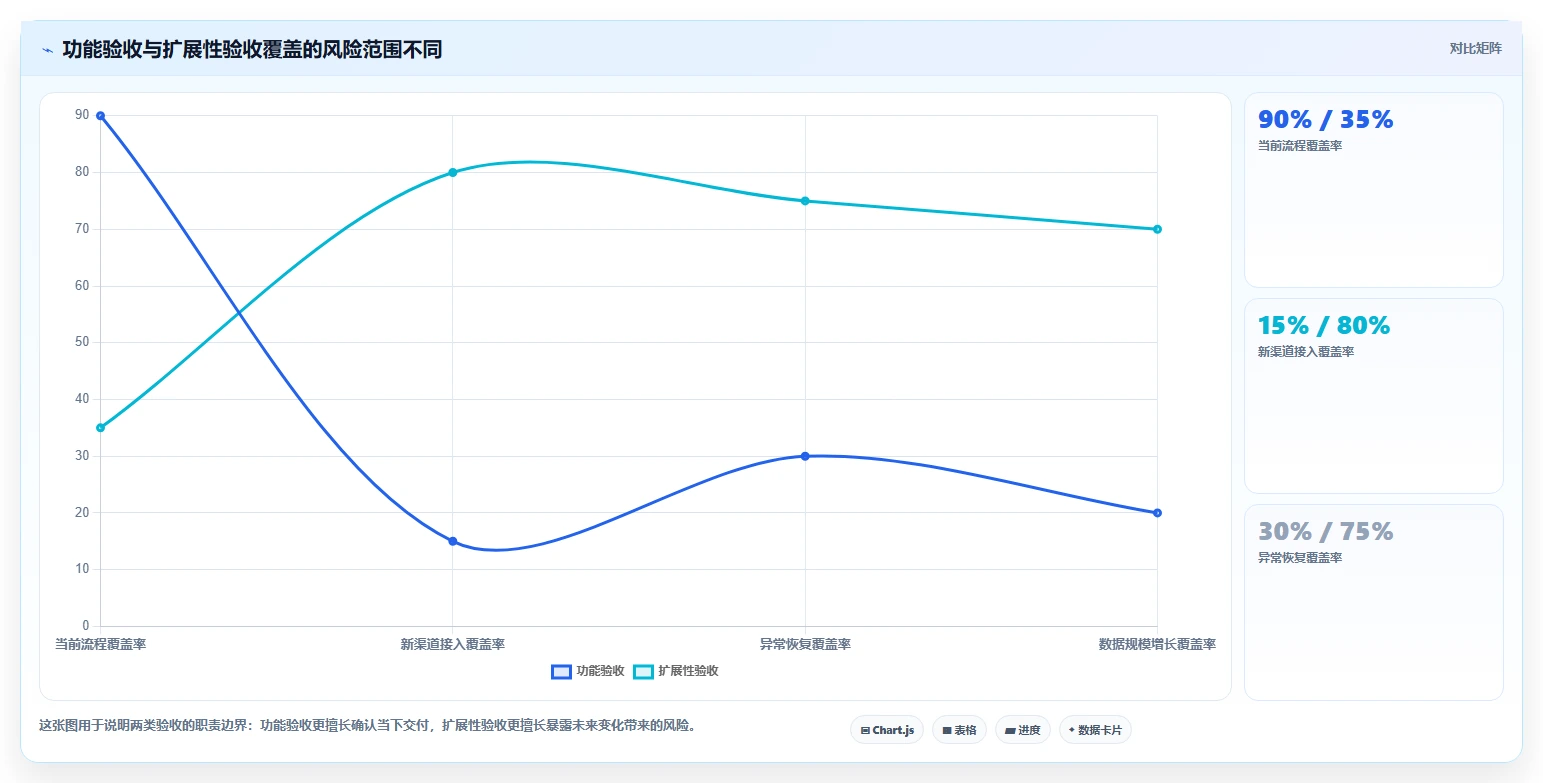The image size is (1543, 783).
Task: Toggle the 扩展性验收 legend item
Action: coord(675,671)
